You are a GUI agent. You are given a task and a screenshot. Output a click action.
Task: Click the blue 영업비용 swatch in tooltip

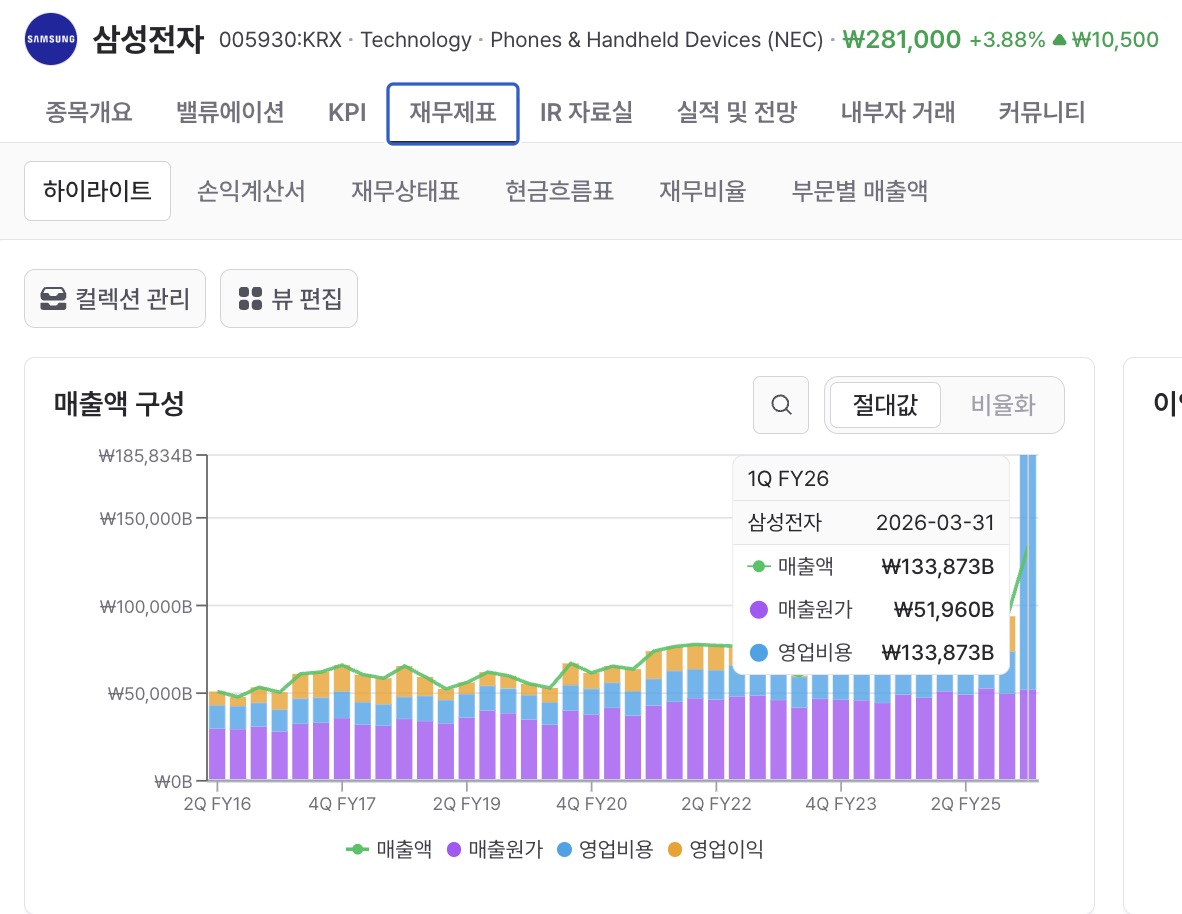click(758, 652)
